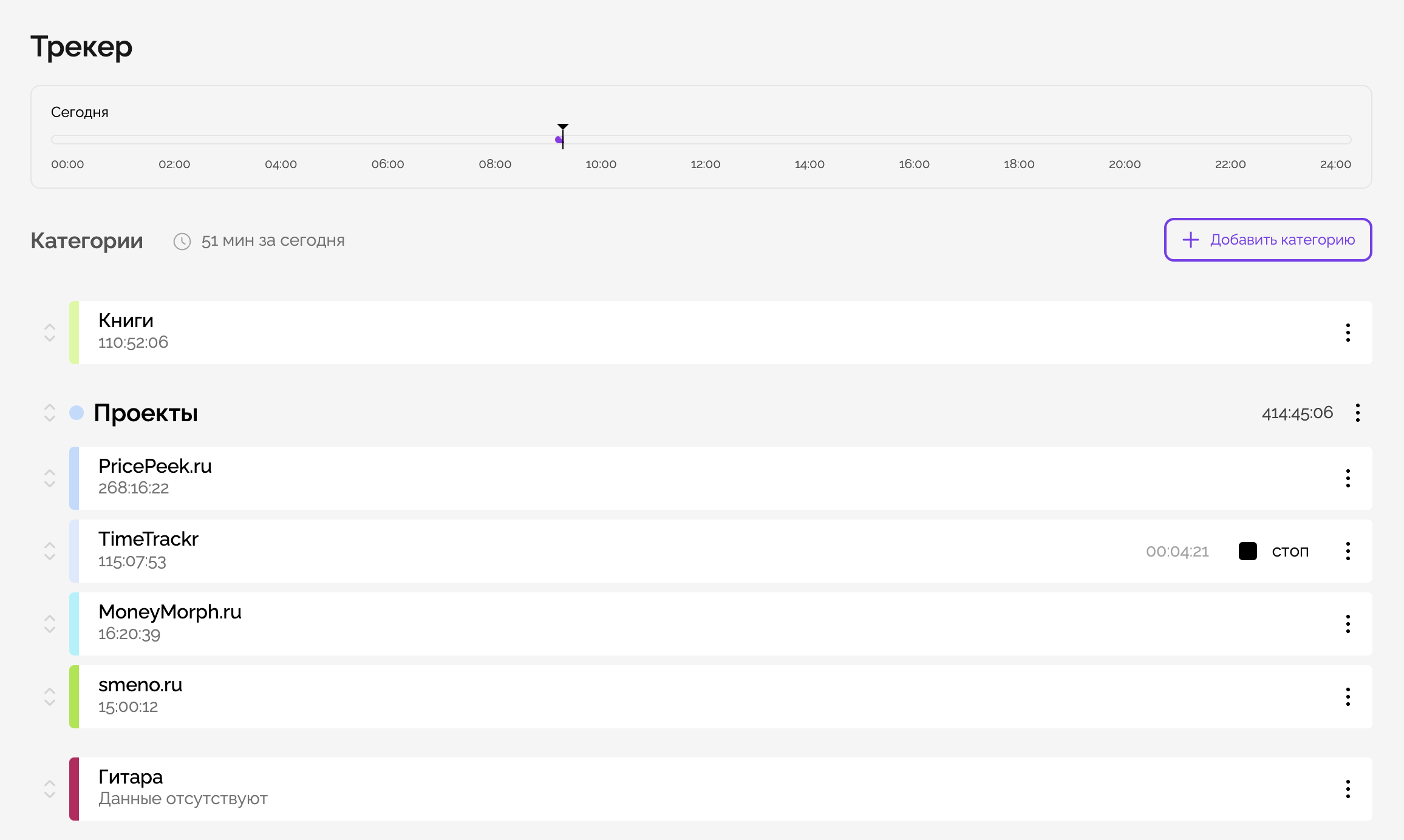
Task: Open options menu for the Гитара category
Action: [1349, 788]
